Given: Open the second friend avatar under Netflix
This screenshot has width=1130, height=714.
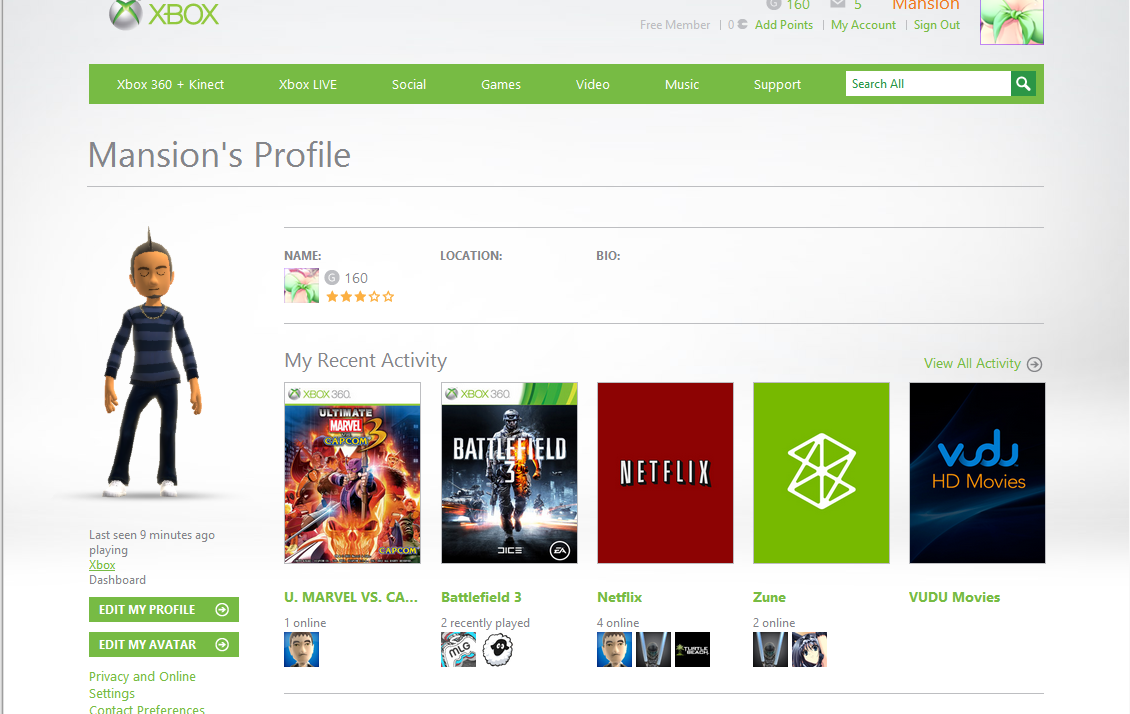Looking at the screenshot, I should (x=654, y=649).
